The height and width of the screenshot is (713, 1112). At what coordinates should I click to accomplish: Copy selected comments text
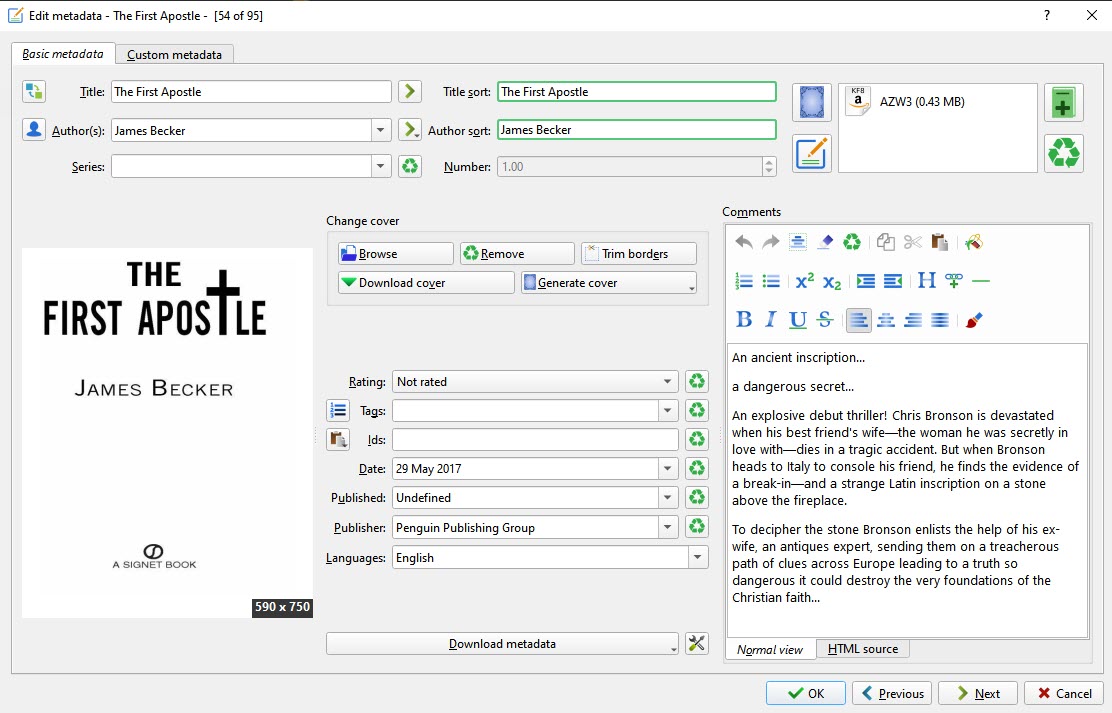click(885, 243)
